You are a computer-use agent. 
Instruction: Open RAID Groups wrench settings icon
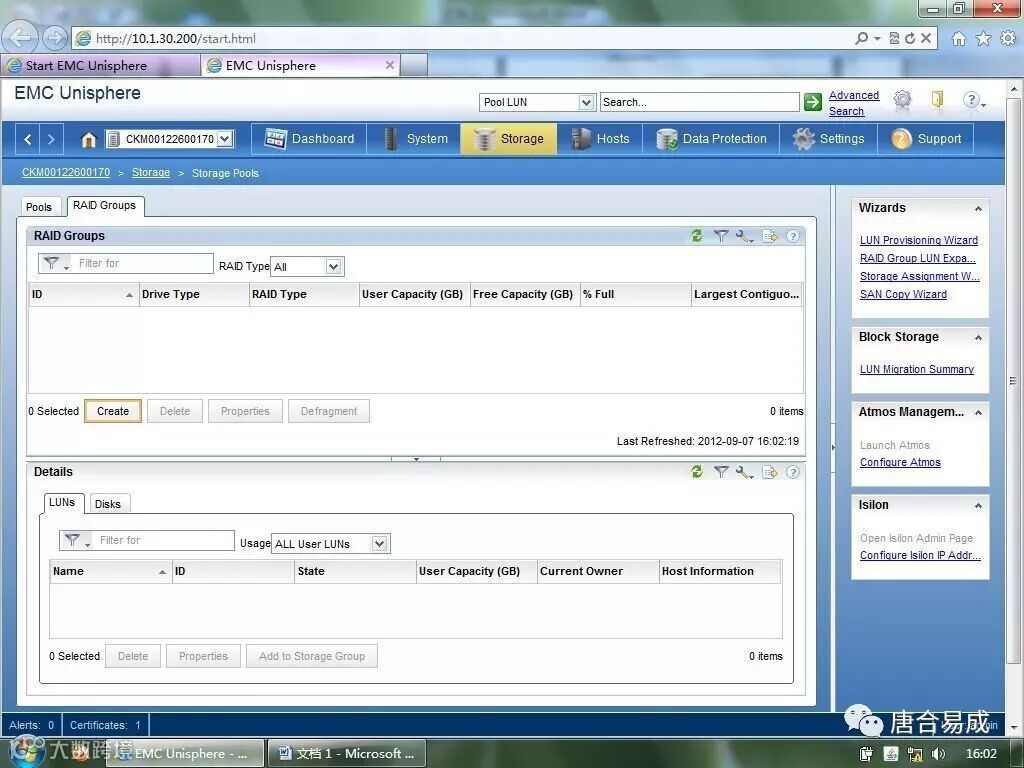coord(744,236)
